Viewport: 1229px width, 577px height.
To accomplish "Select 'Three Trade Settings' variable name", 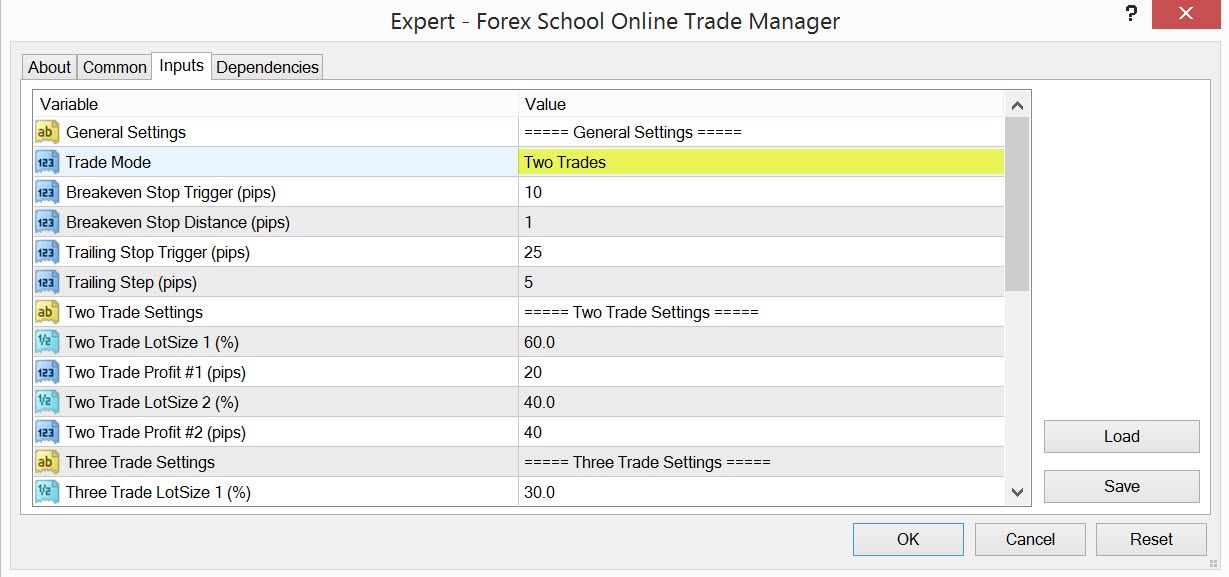I will [x=140, y=462].
